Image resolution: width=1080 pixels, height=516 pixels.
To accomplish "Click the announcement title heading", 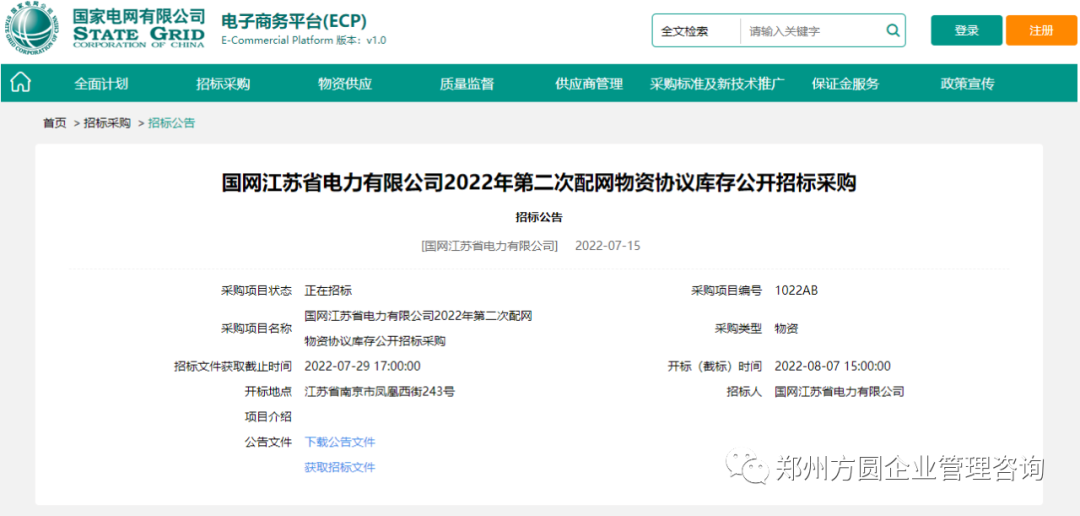I will click(539, 184).
